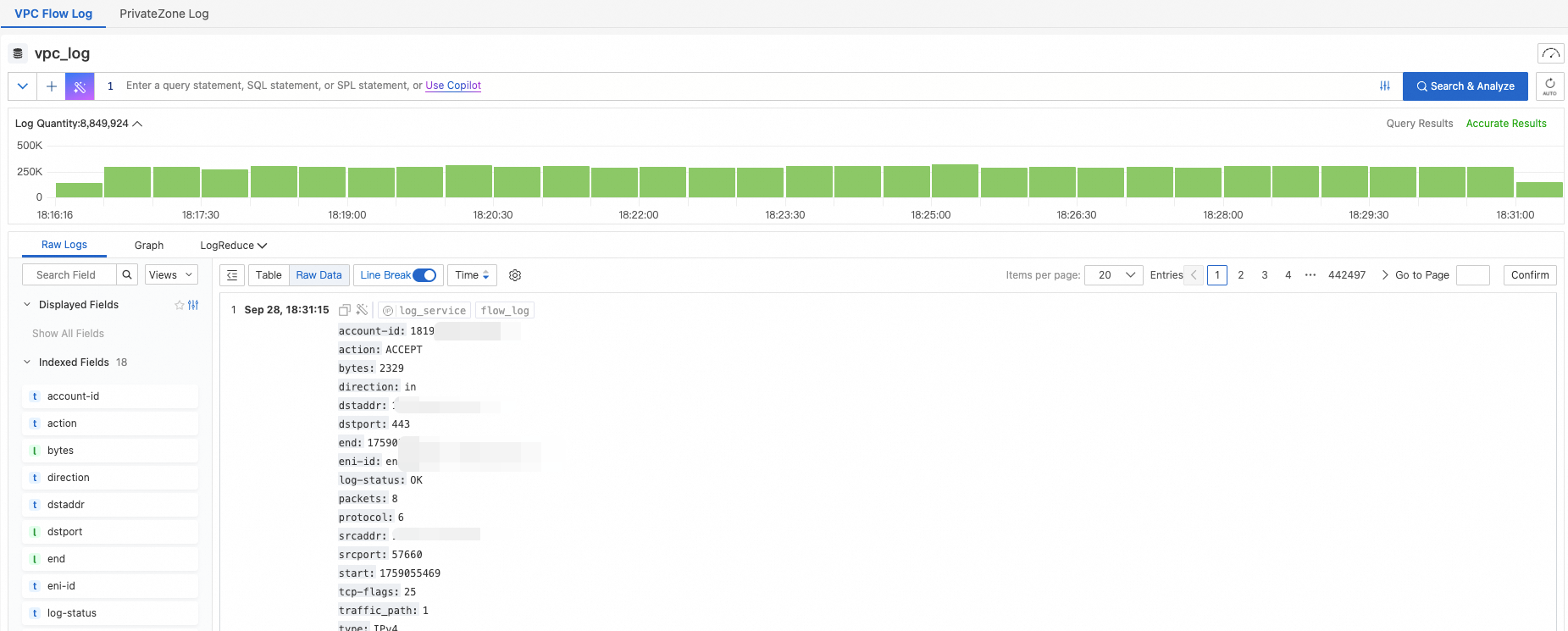Click the vpc_log logstore database icon
The height and width of the screenshot is (631, 1568).
tap(18, 53)
